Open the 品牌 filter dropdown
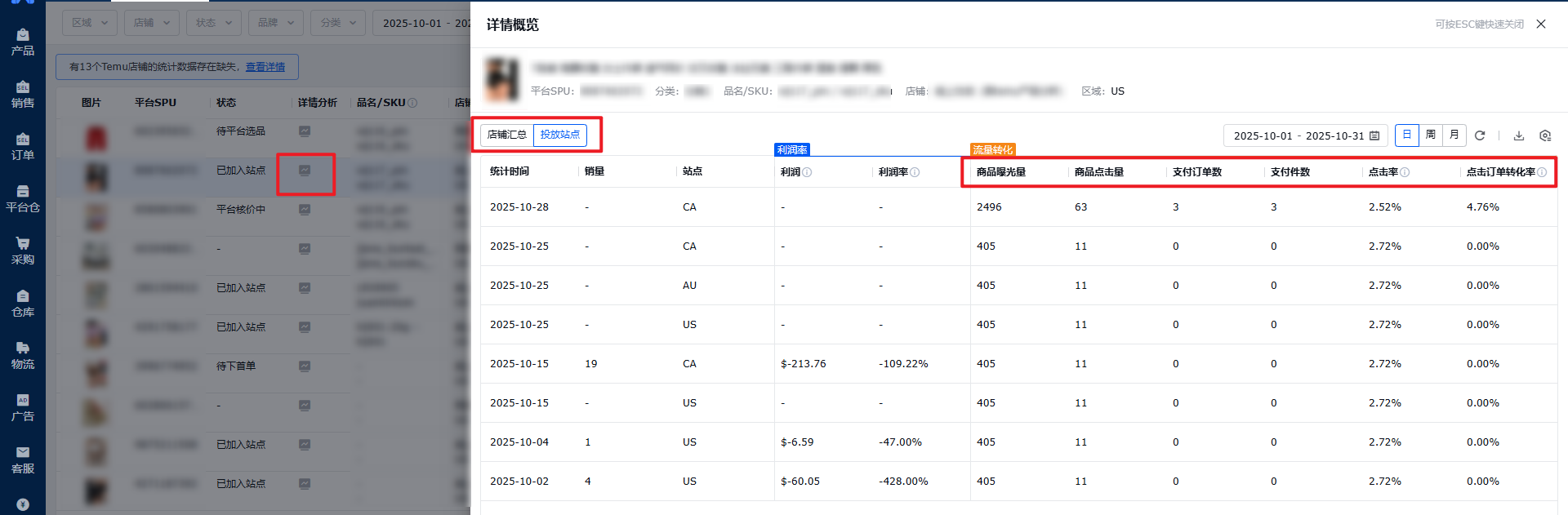 pos(276,23)
